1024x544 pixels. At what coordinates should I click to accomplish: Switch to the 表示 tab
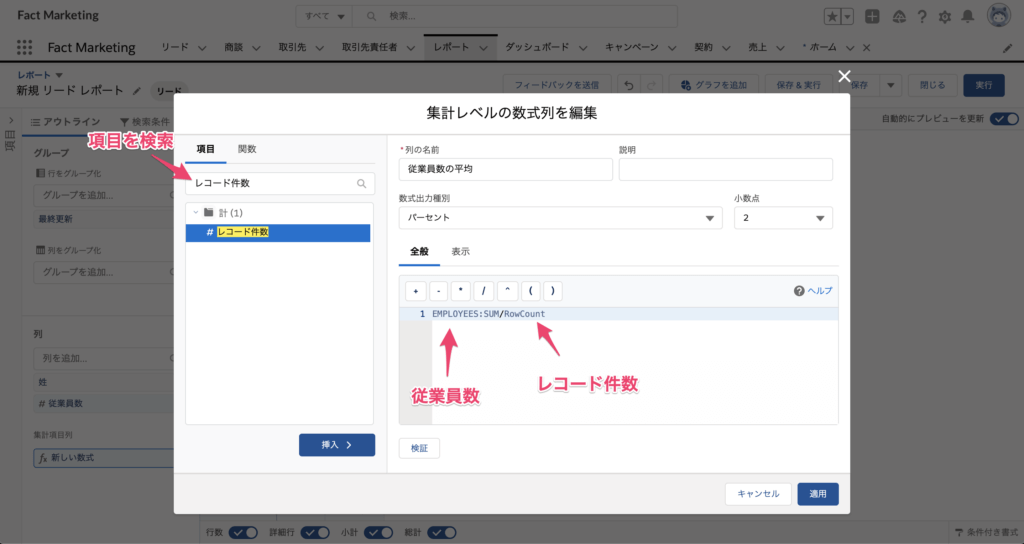click(460, 251)
